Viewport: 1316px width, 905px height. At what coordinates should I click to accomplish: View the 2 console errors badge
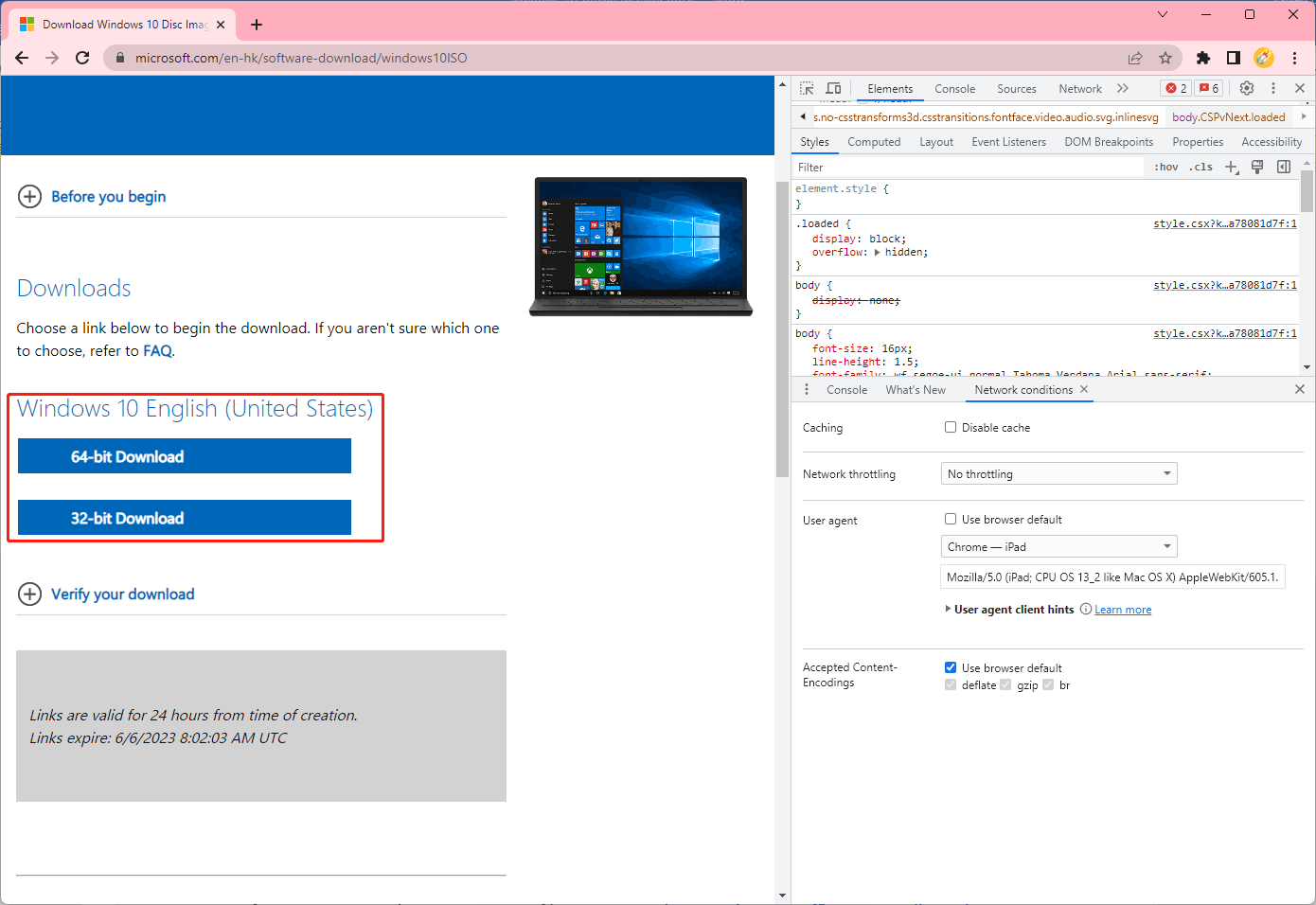(x=1175, y=88)
